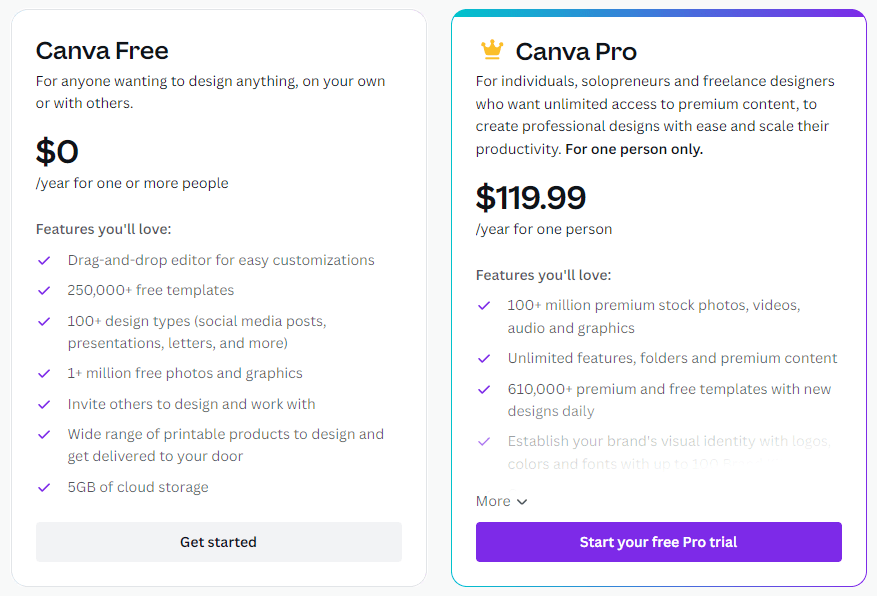
Task: Click the gold crown icon beside Canva Pro
Action: pyautogui.click(x=491, y=51)
